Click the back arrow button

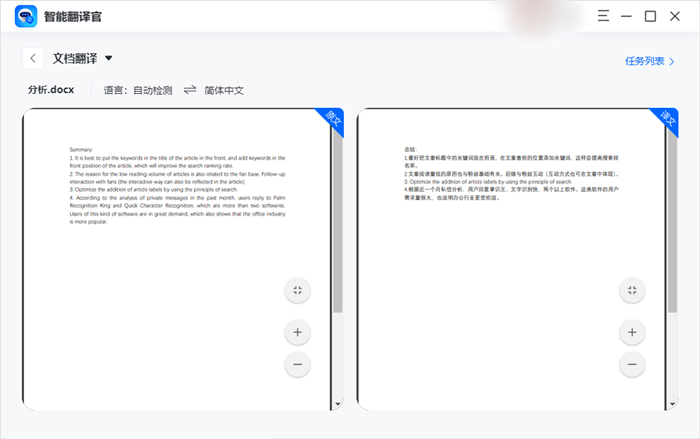34,59
